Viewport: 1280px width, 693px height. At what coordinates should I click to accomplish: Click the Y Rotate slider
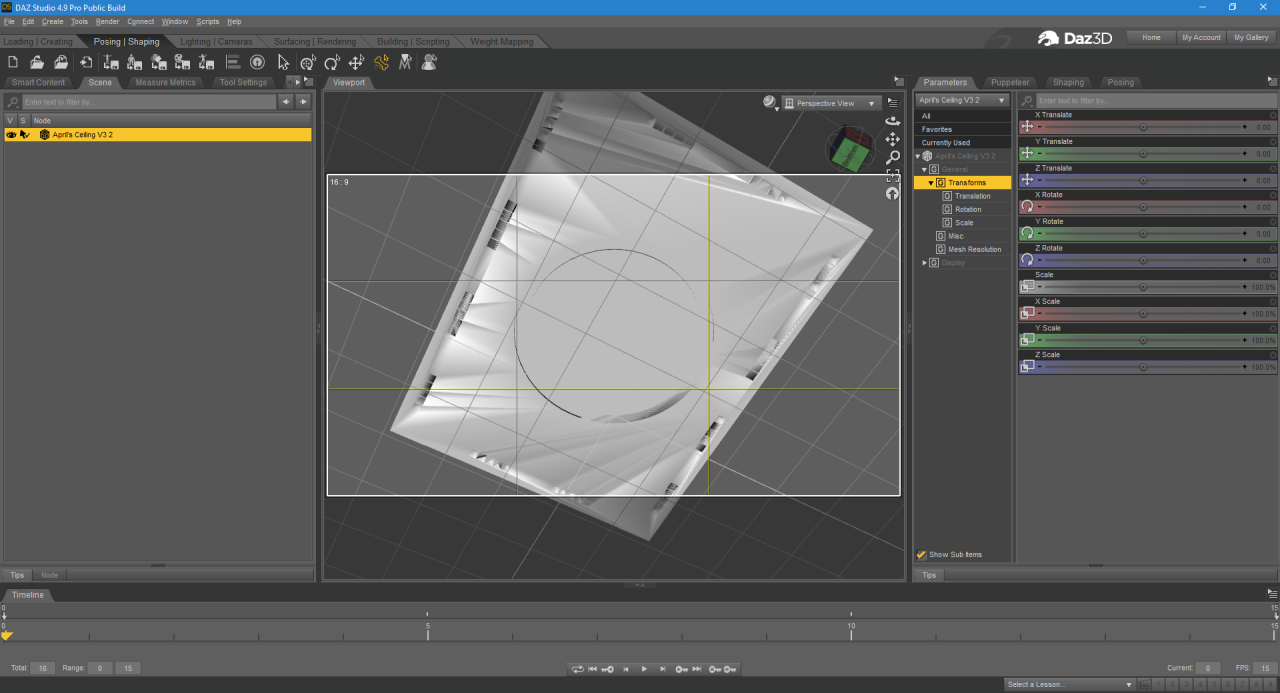click(x=1143, y=234)
